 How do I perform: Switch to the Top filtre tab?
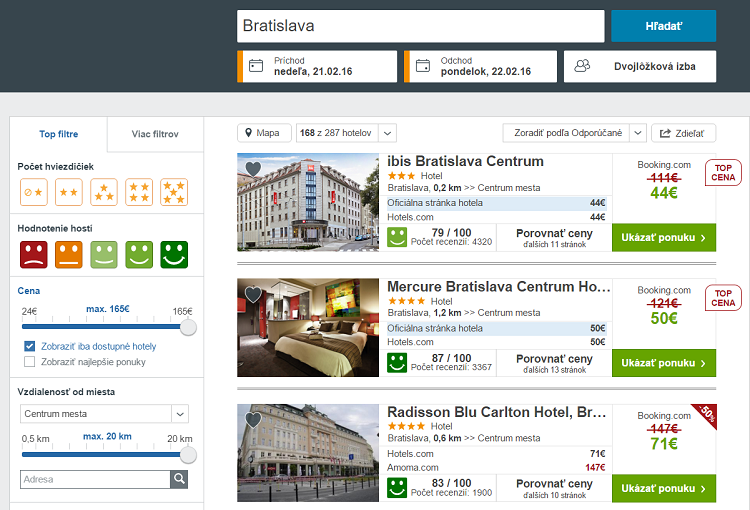(x=59, y=134)
